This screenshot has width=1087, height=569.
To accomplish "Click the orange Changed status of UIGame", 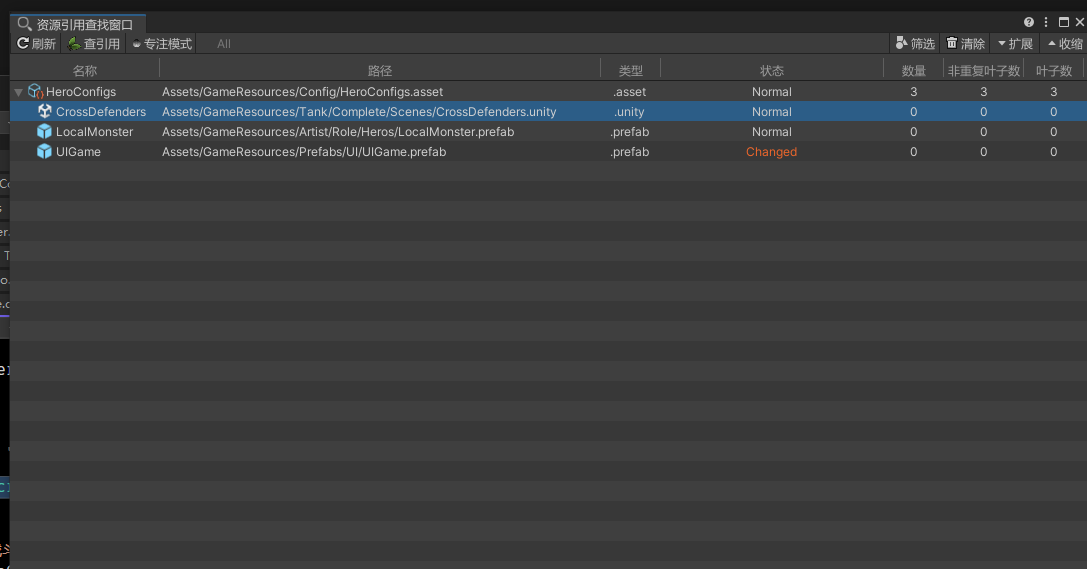I will click(x=772, y=152).
